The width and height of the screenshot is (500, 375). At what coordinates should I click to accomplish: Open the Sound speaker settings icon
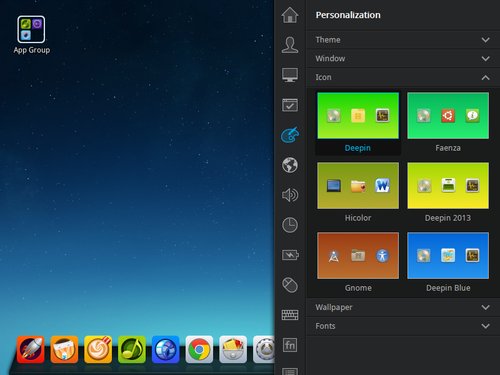click(290, 195)
